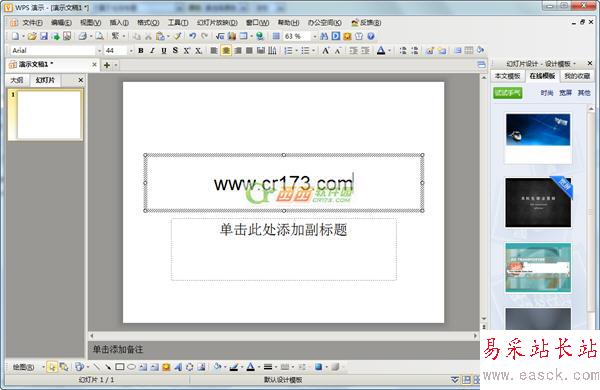Select the Line drawing tool
600x390 pixels.
point(96,367)
